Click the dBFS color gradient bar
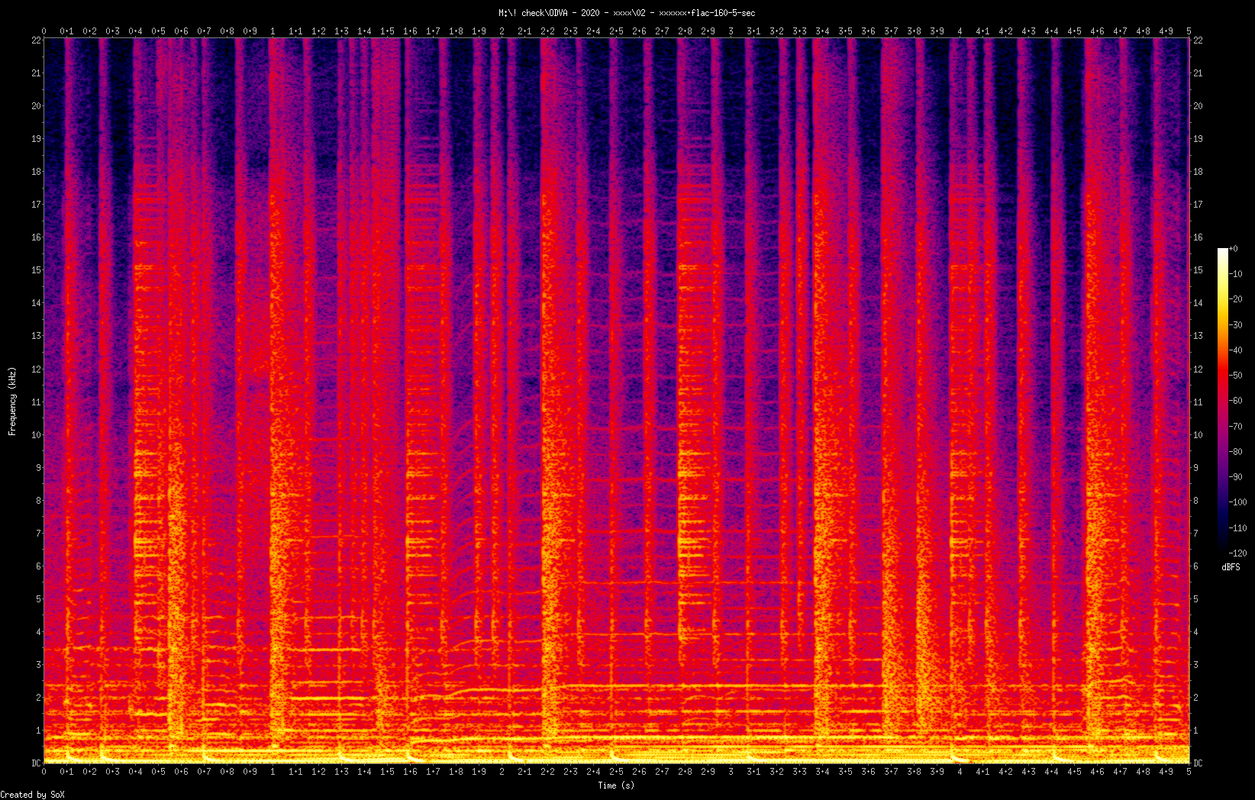1255x800 pixels. [1223, 400]
